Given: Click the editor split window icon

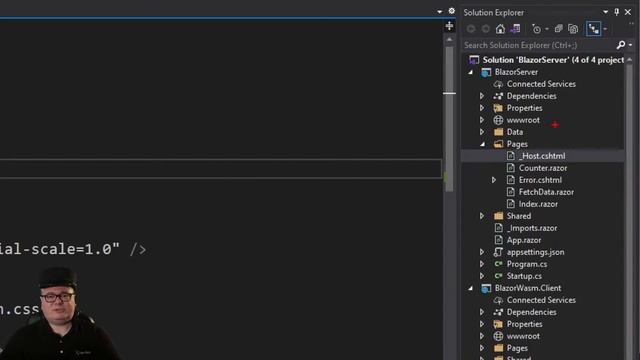Looking at the screenshot, I should tap(449, 26).
